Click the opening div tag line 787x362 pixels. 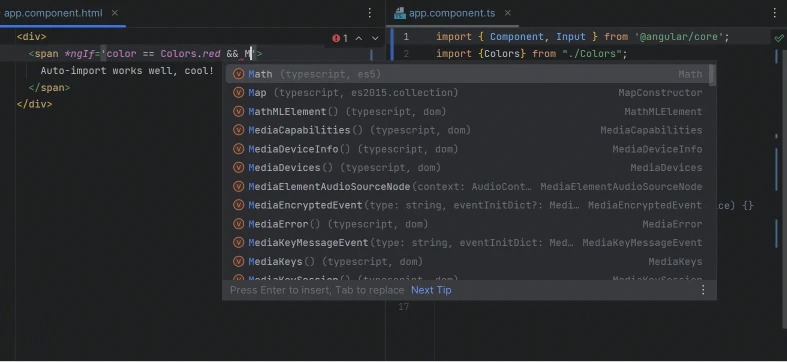(x=32, y=37)
